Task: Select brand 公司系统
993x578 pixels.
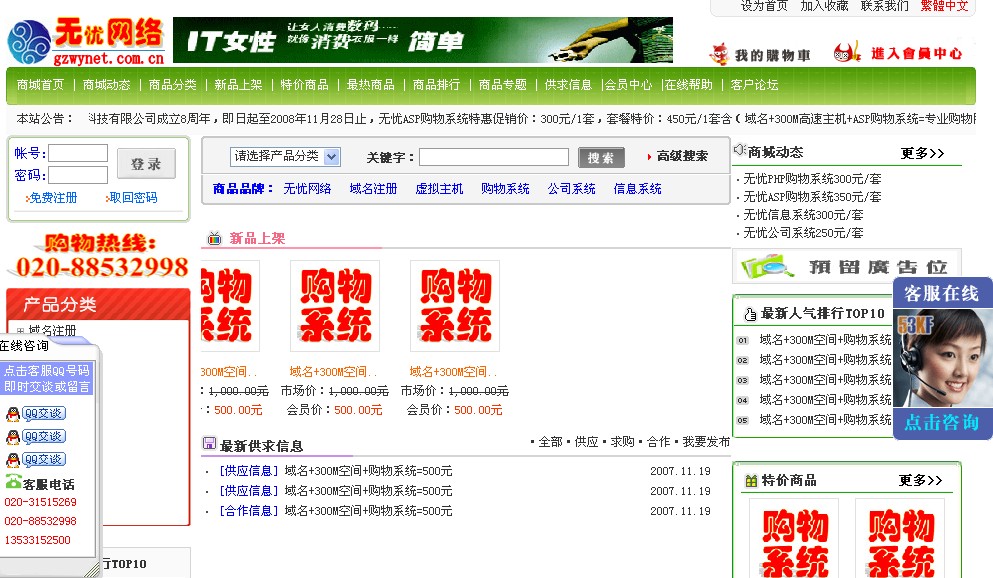Action: point(572,189)
